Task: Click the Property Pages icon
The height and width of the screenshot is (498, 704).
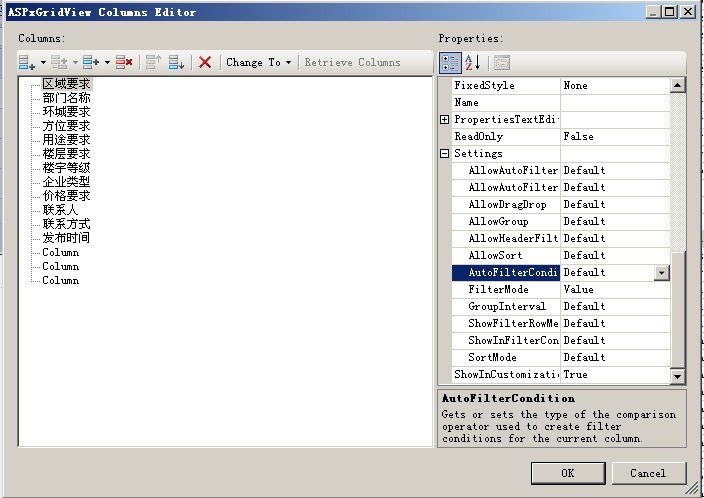Action: 502,63
